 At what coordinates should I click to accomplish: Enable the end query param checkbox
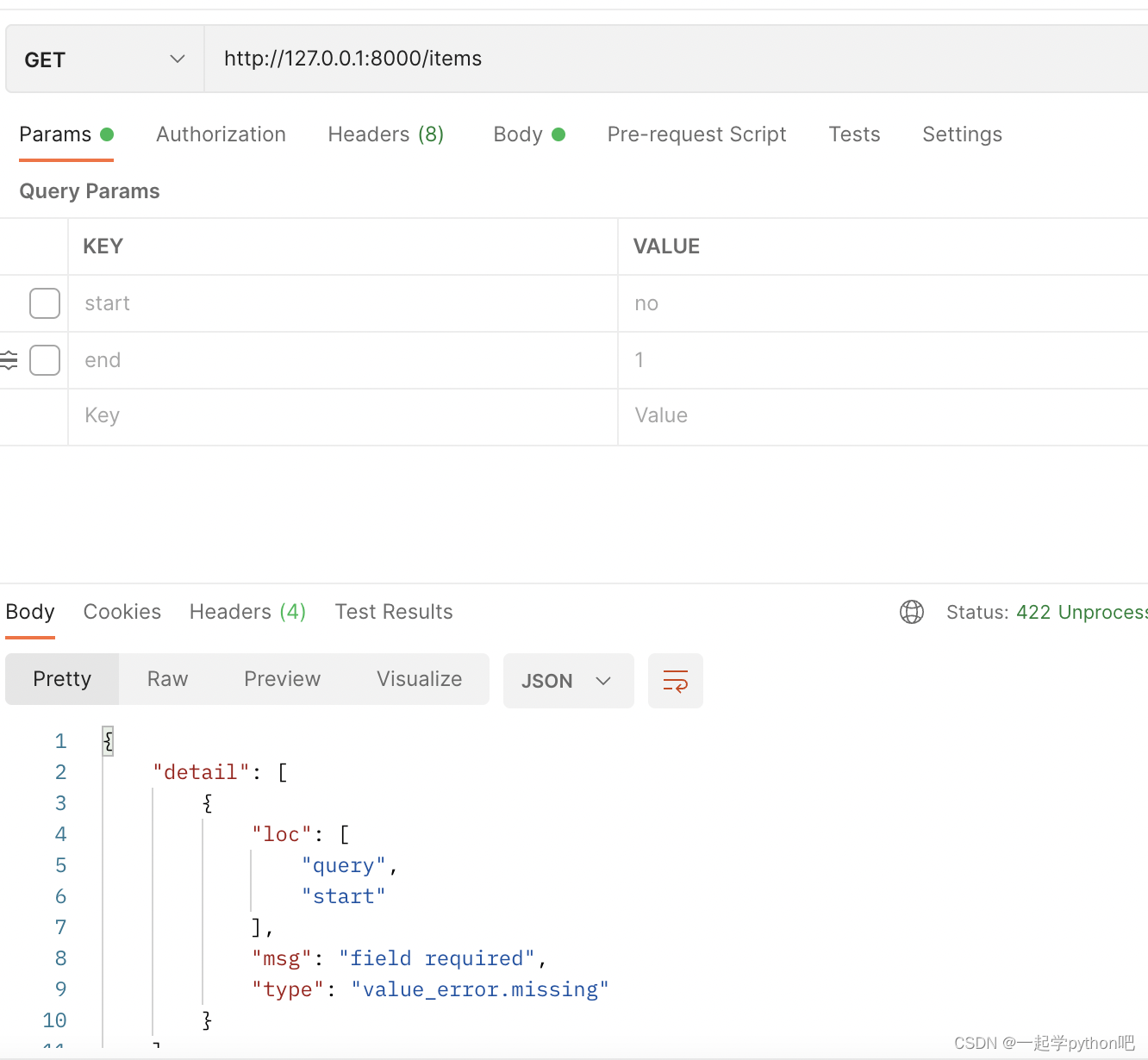pos(45,360)
